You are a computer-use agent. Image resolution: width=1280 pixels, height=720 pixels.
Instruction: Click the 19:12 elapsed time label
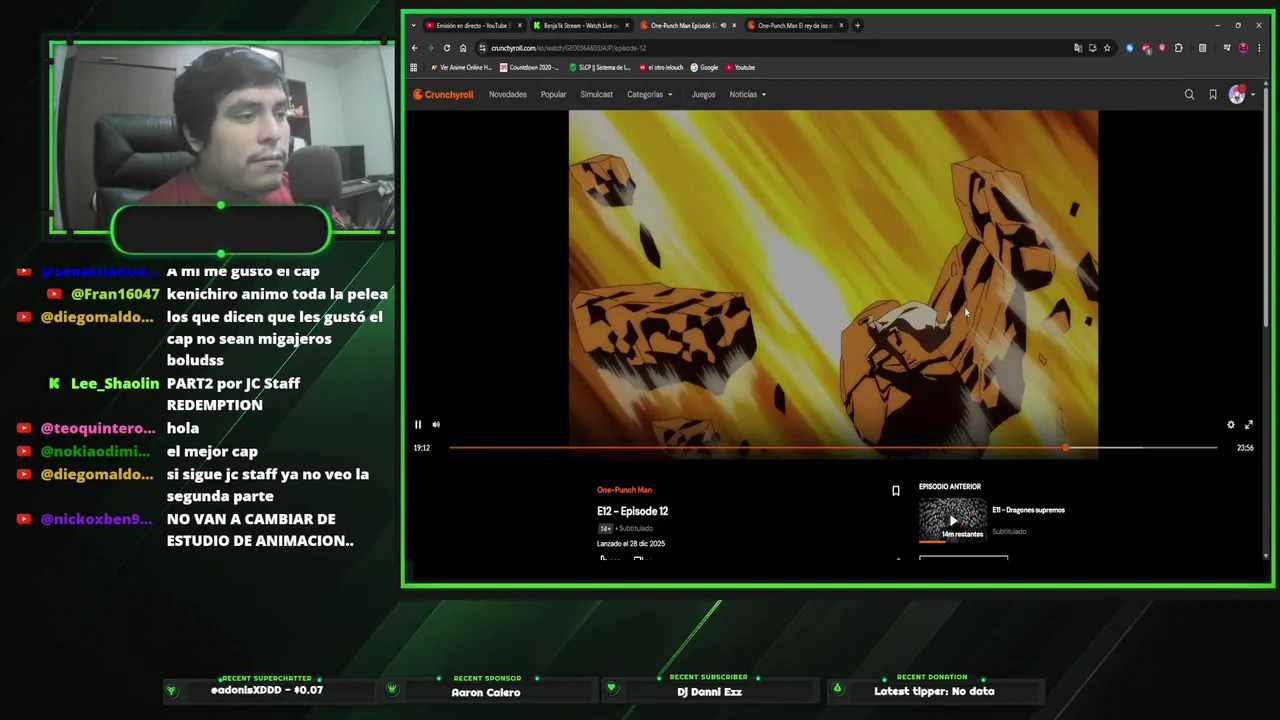(x=422, y=448)
